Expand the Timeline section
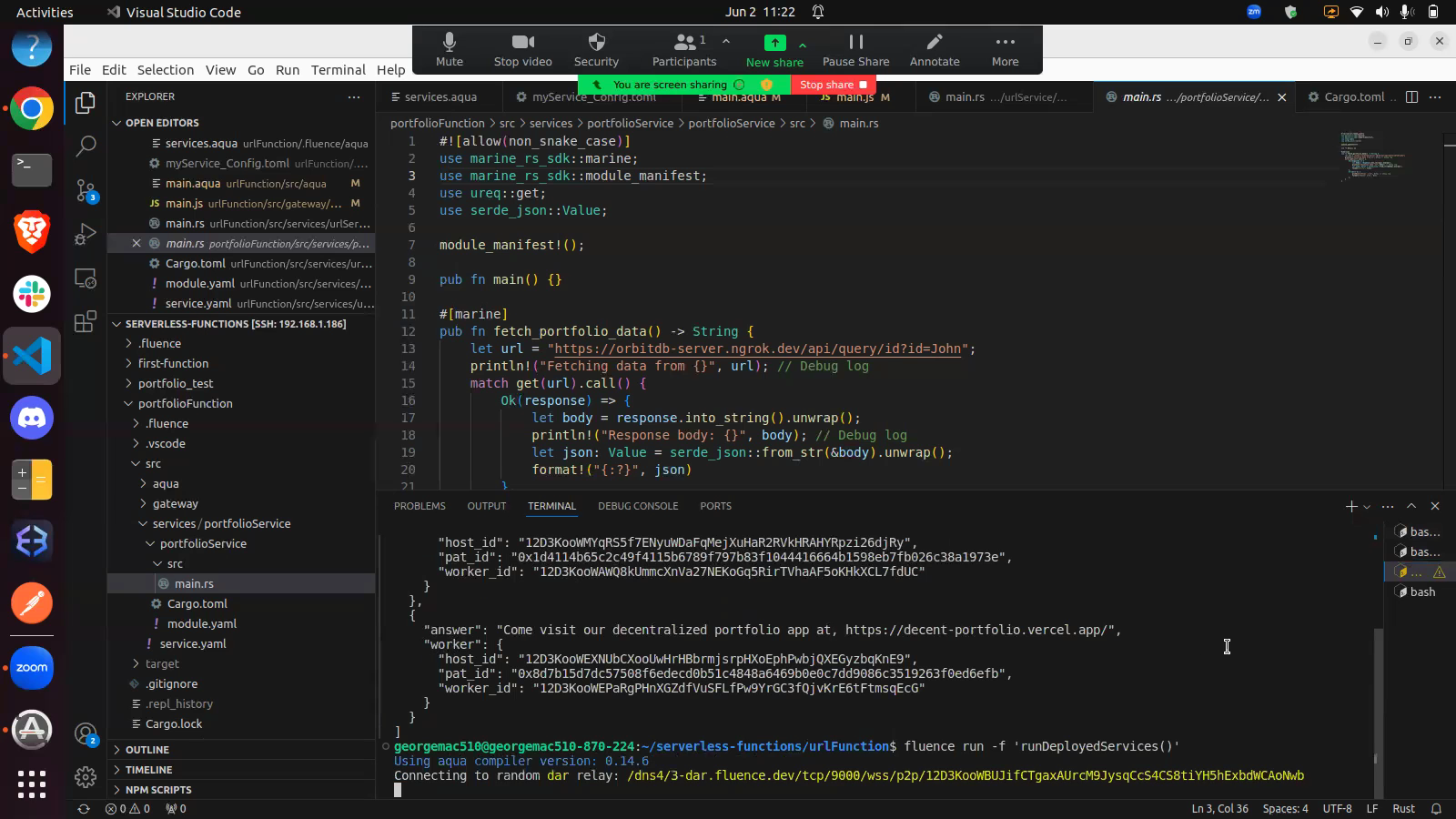 click(149, 770)
